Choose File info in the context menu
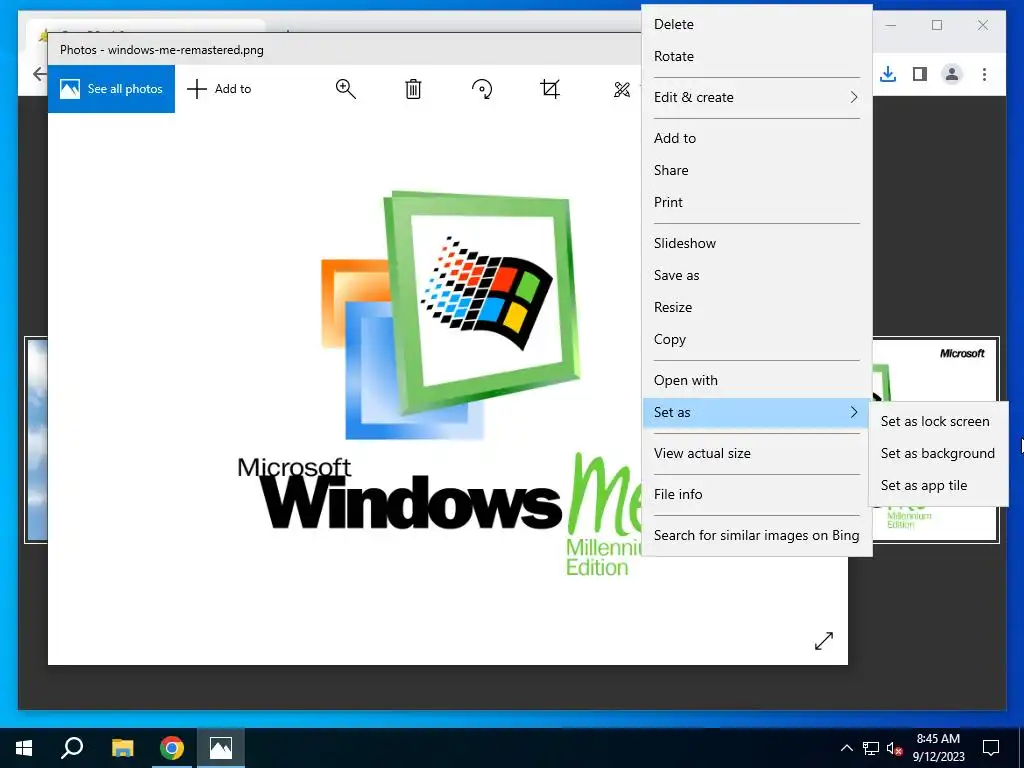 (757, 495)
